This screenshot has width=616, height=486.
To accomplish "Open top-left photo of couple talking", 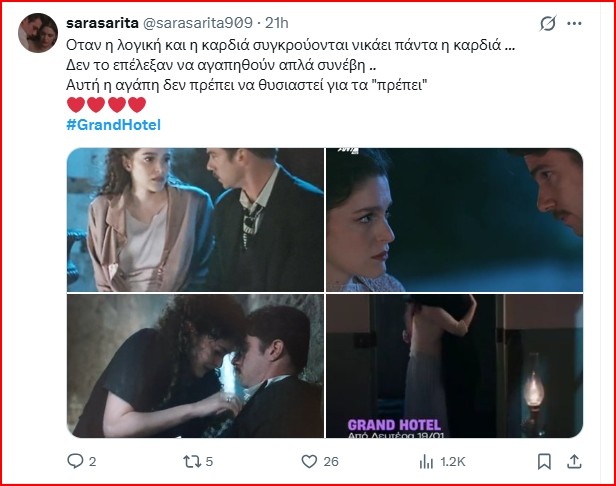I will click(195, 220).
